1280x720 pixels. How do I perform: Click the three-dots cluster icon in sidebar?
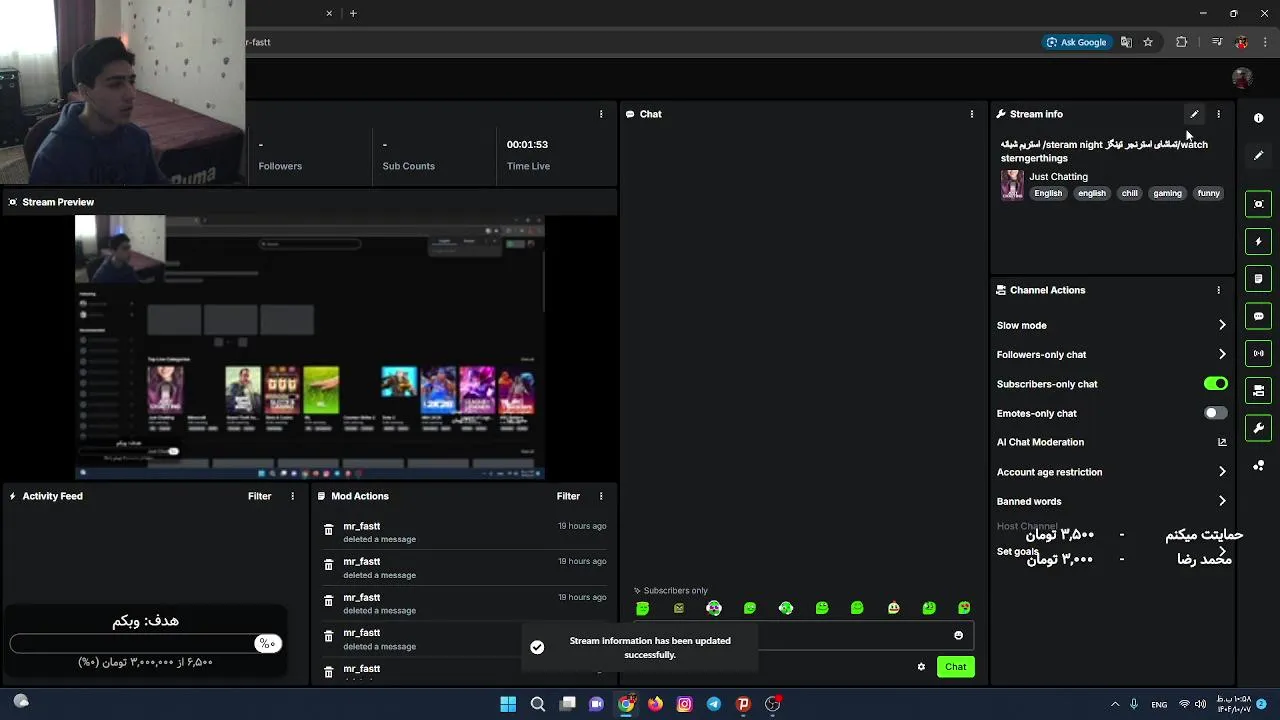point(1258,466)
